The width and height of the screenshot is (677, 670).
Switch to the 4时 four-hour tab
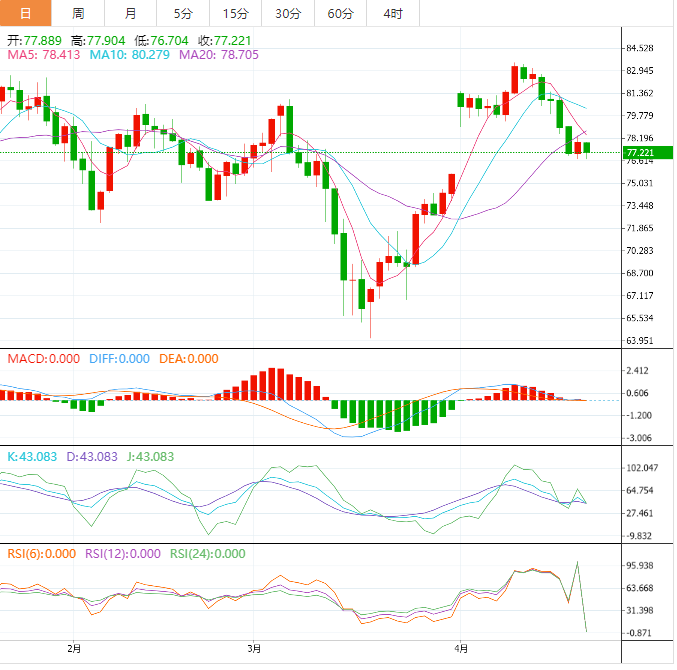[x=392, y=13]
